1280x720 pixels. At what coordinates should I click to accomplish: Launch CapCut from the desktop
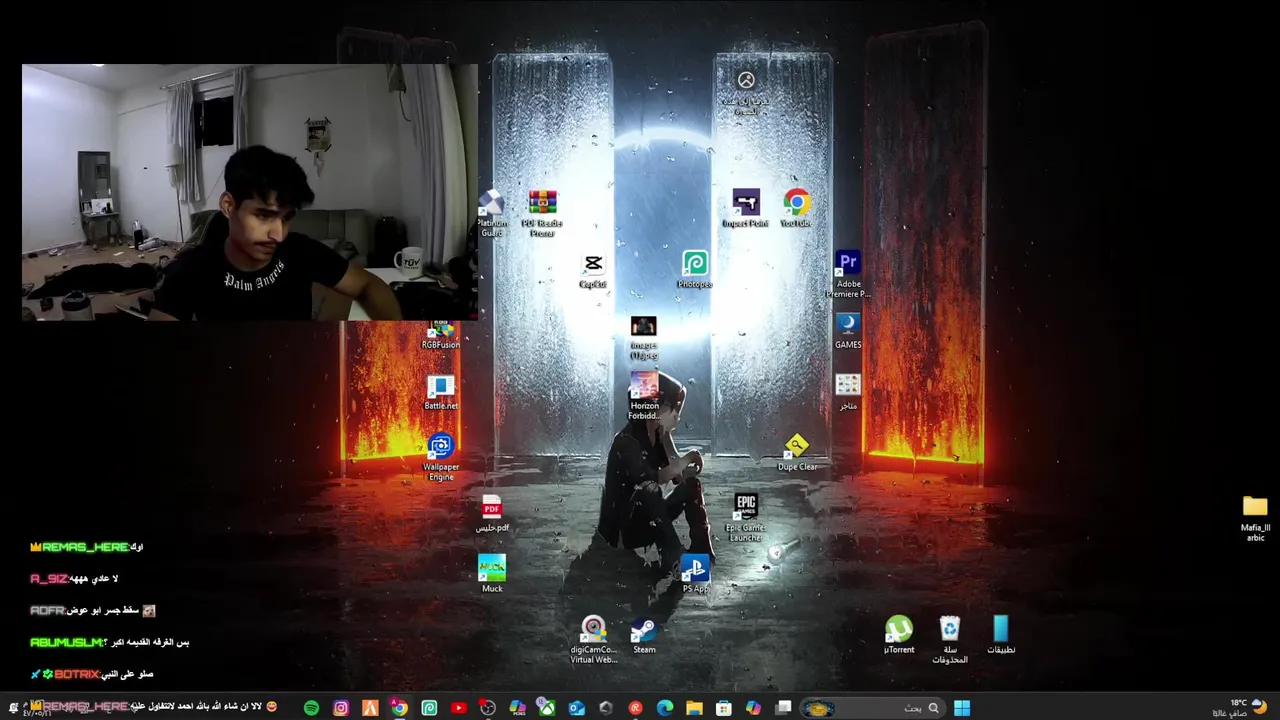pyautogui.click(x=593, y=271)
